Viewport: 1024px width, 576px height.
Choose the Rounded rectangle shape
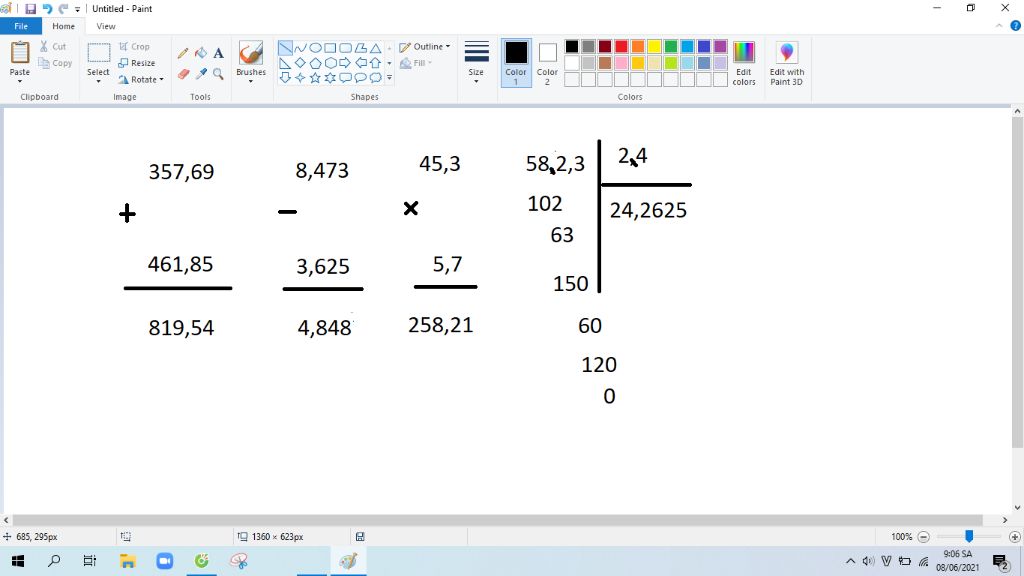(x=345, y=48)
